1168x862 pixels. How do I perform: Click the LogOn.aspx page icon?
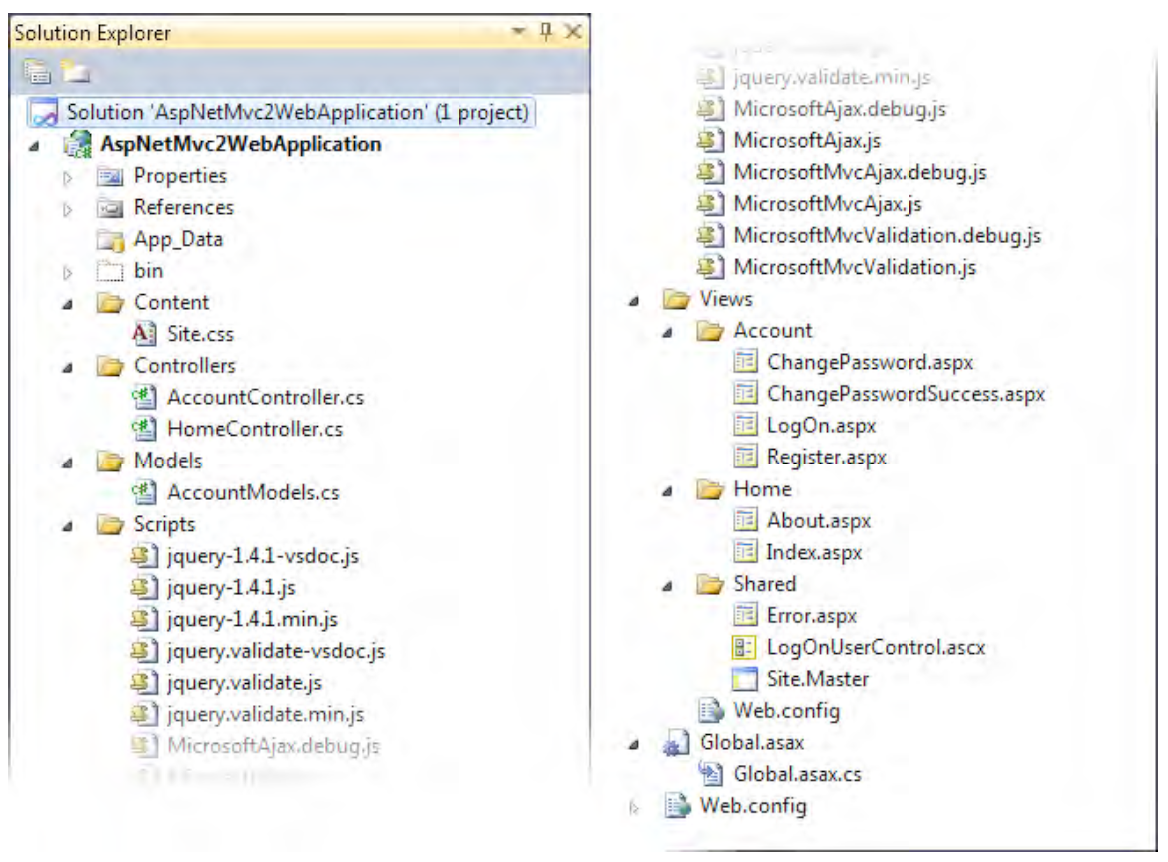point(745,425)
